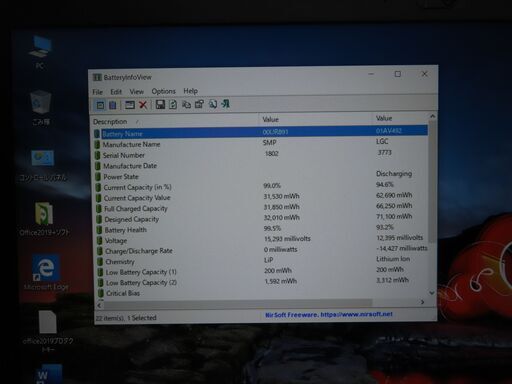Click the vertical scrollbar down arrow
Image resolution: width=512 pixels, height=384 pixels.
point(432,293)
